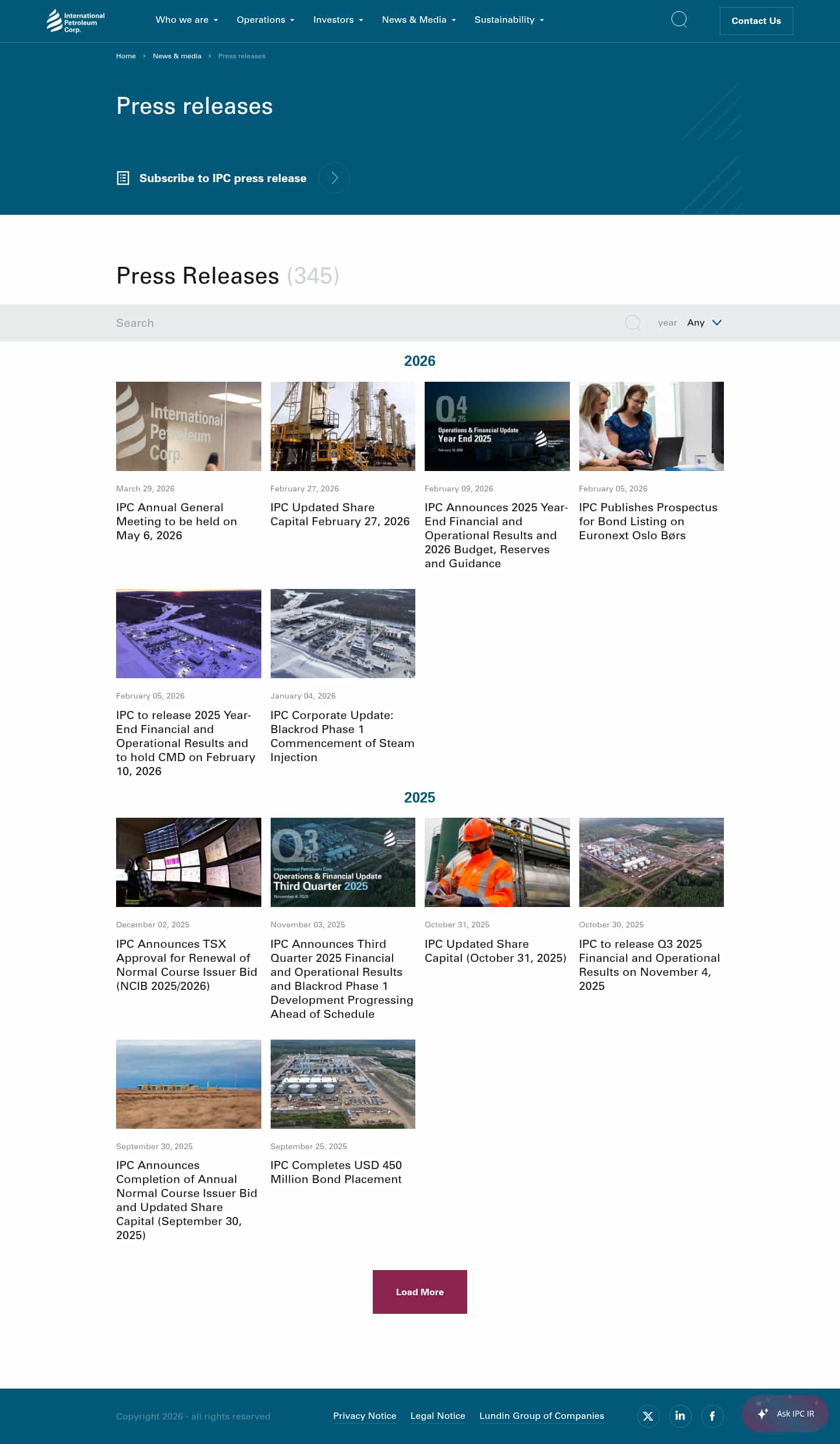Click the circled arrow beside Subscribe
The height and width of the screenshot is (1444, 840).
click(334, 178)
